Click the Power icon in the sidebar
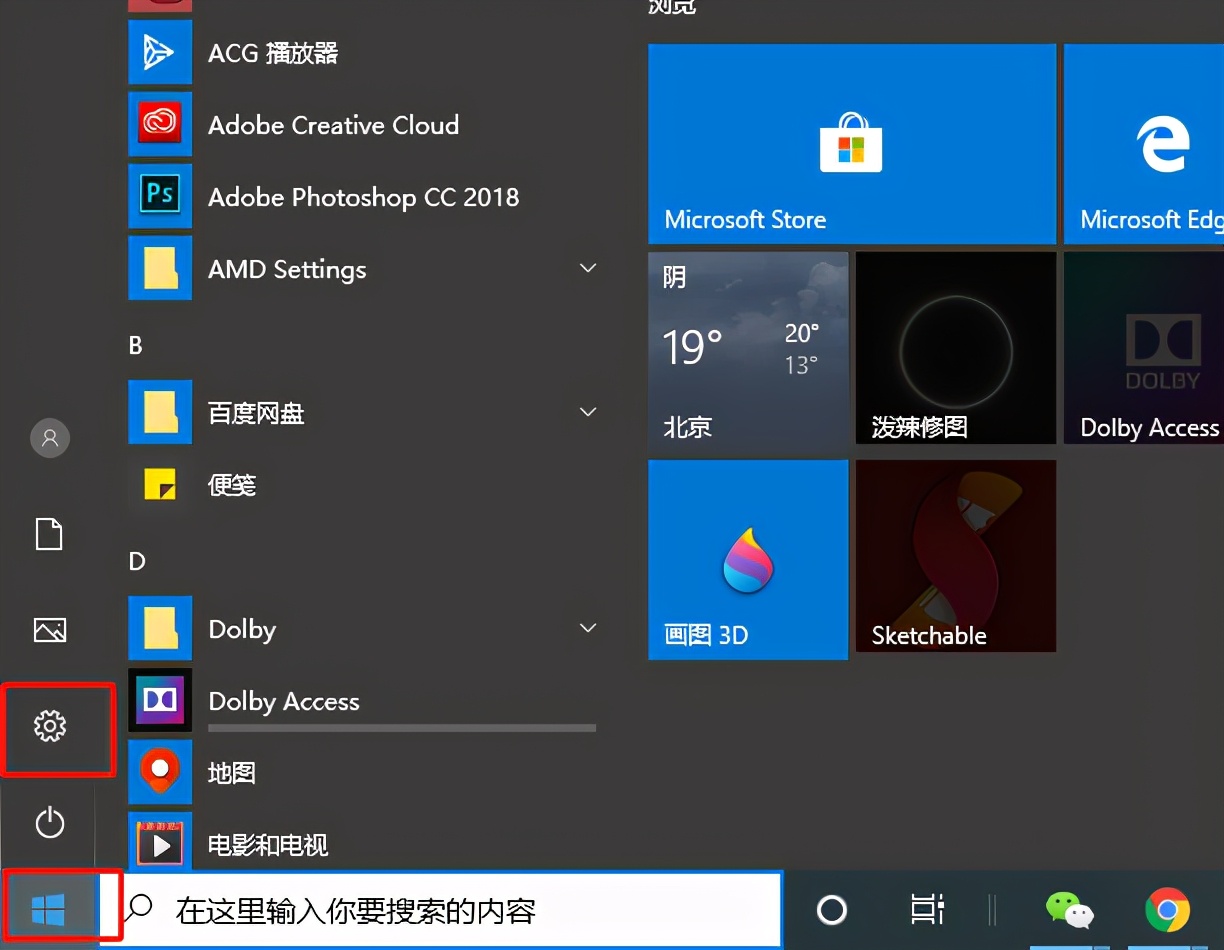This screenshot has width=1224, height=950. pos(49,823)
